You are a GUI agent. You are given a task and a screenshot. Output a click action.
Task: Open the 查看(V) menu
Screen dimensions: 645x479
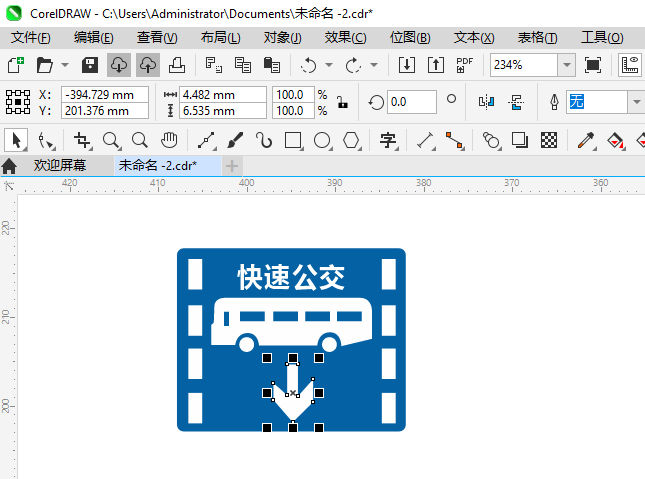coord(157,37)
